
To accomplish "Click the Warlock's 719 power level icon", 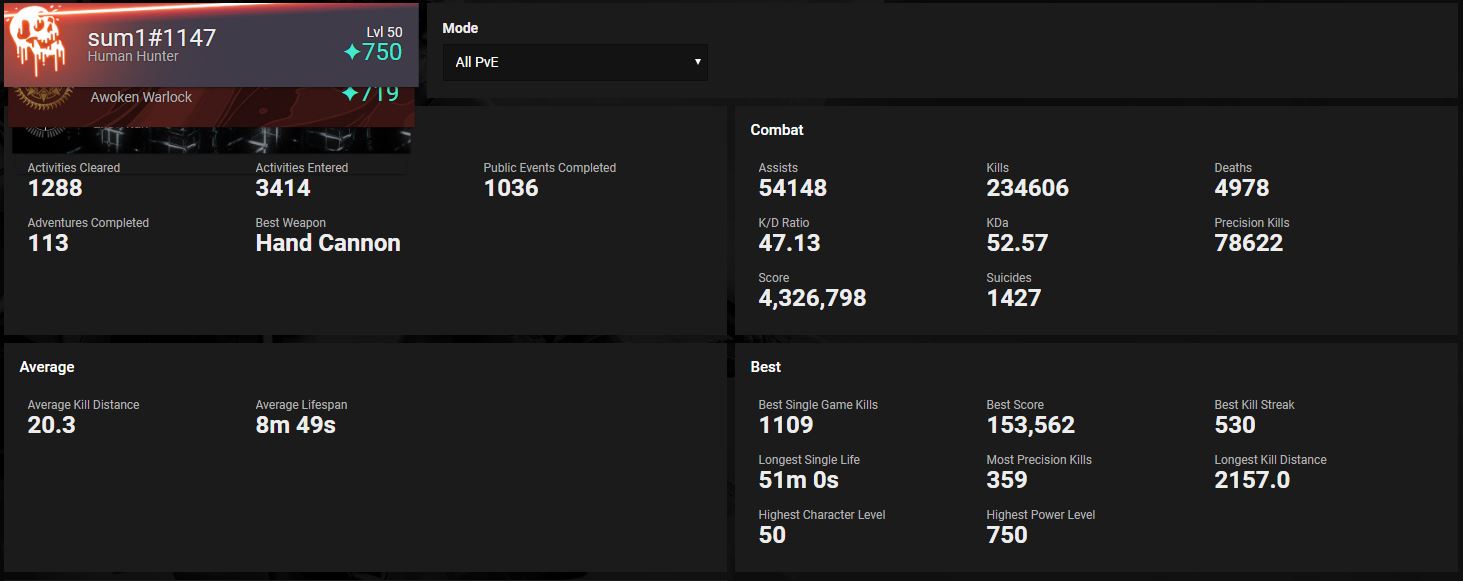I will [350, 95].
